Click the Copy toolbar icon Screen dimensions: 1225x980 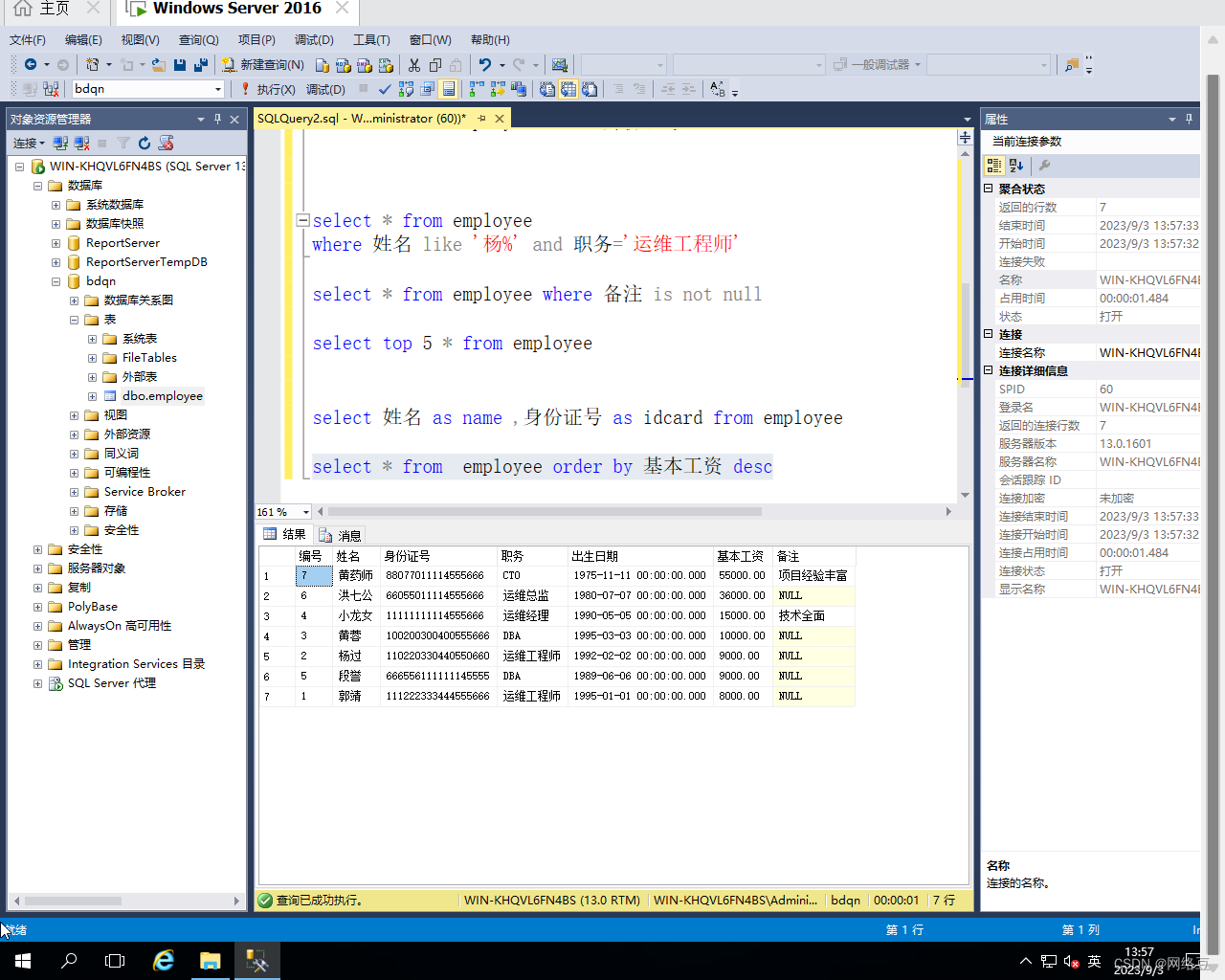click(435, 64)
